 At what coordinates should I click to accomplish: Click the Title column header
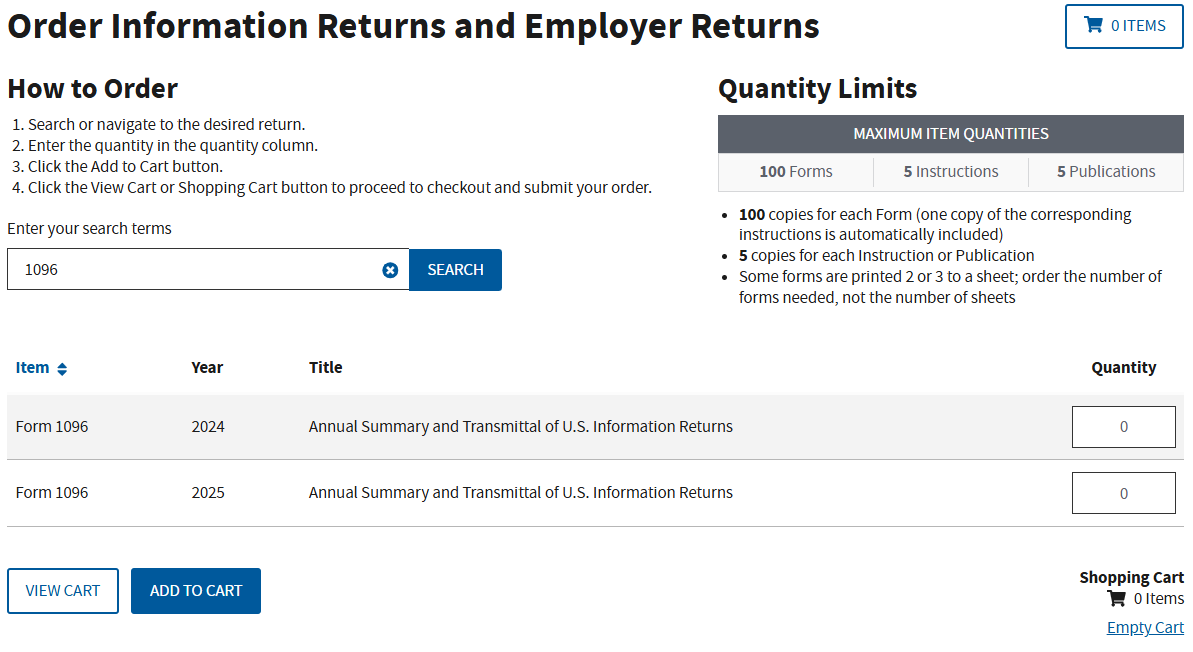(x=325, y=367)
